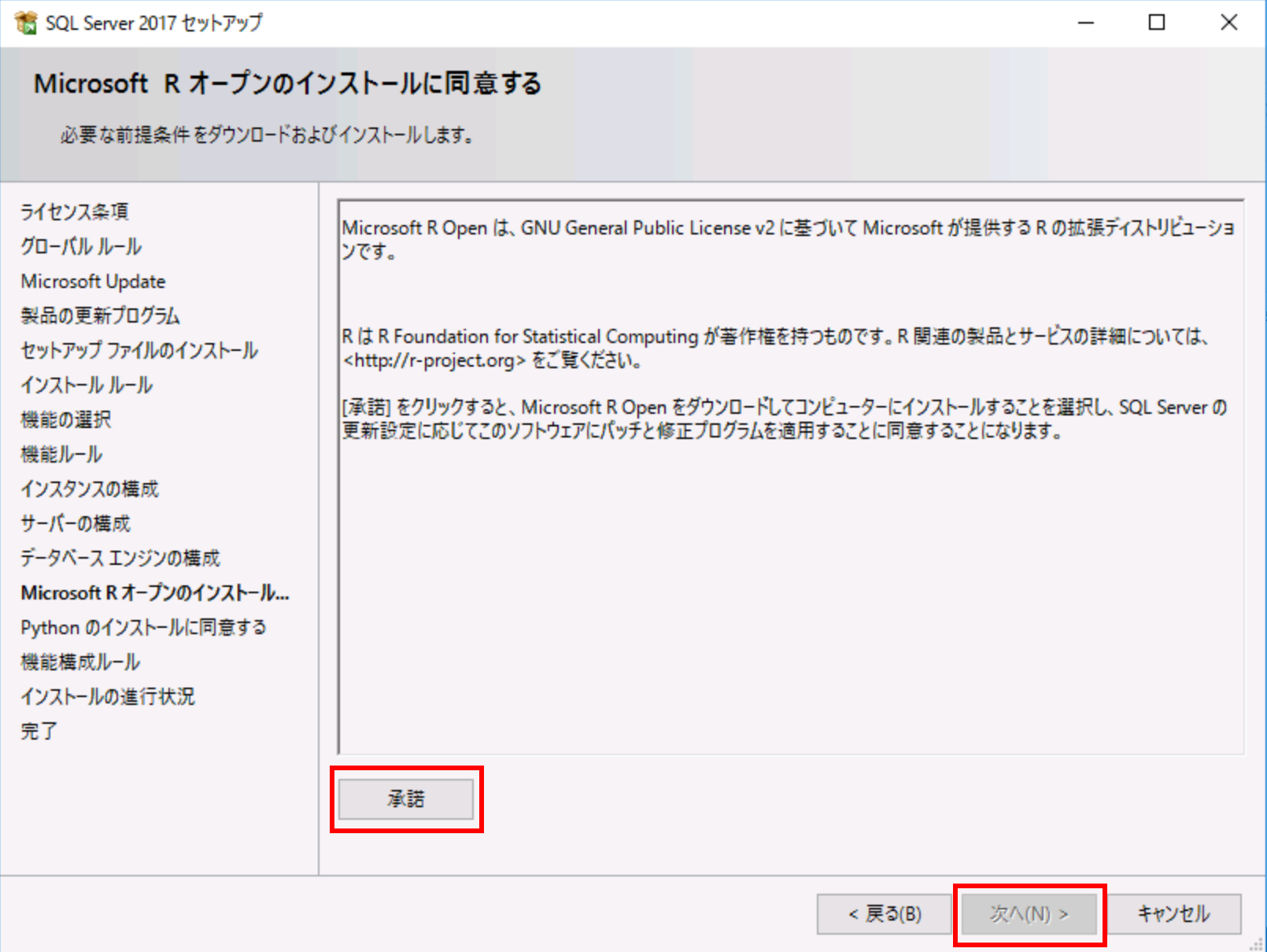Select the データベース エンジンの構成 step
This screenshot has width=1267, height=952.
(x=120, y=558)
